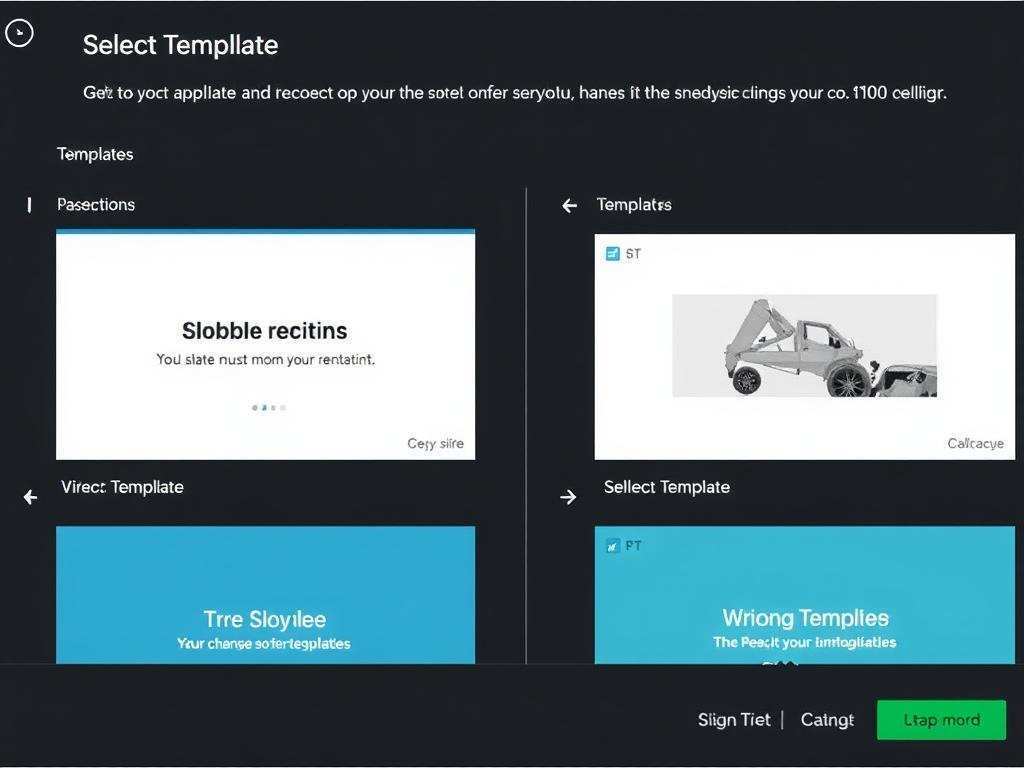Image resolution: width=1024 pixels, height=768 pixels.
Task: Click the right arrow beside Sellect Template
Action: pyautogui.click(x=568, y=497)
